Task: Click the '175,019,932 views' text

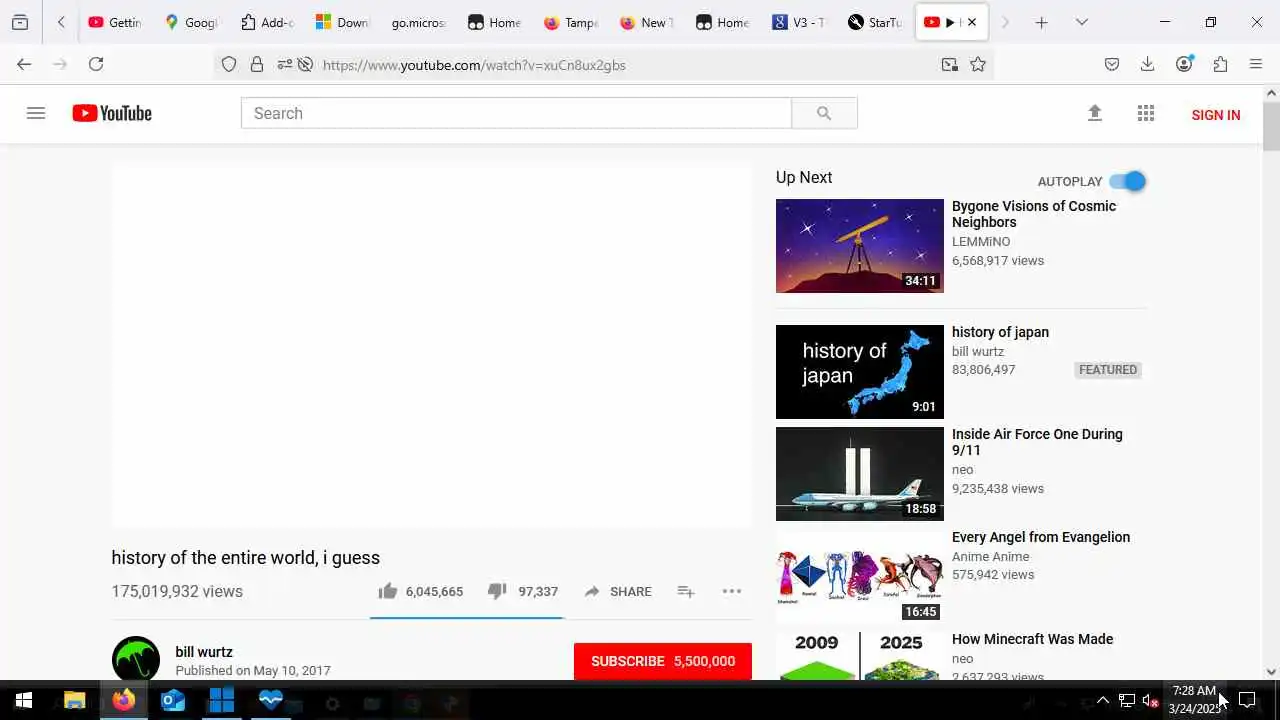Action: [x=177, y=591]
